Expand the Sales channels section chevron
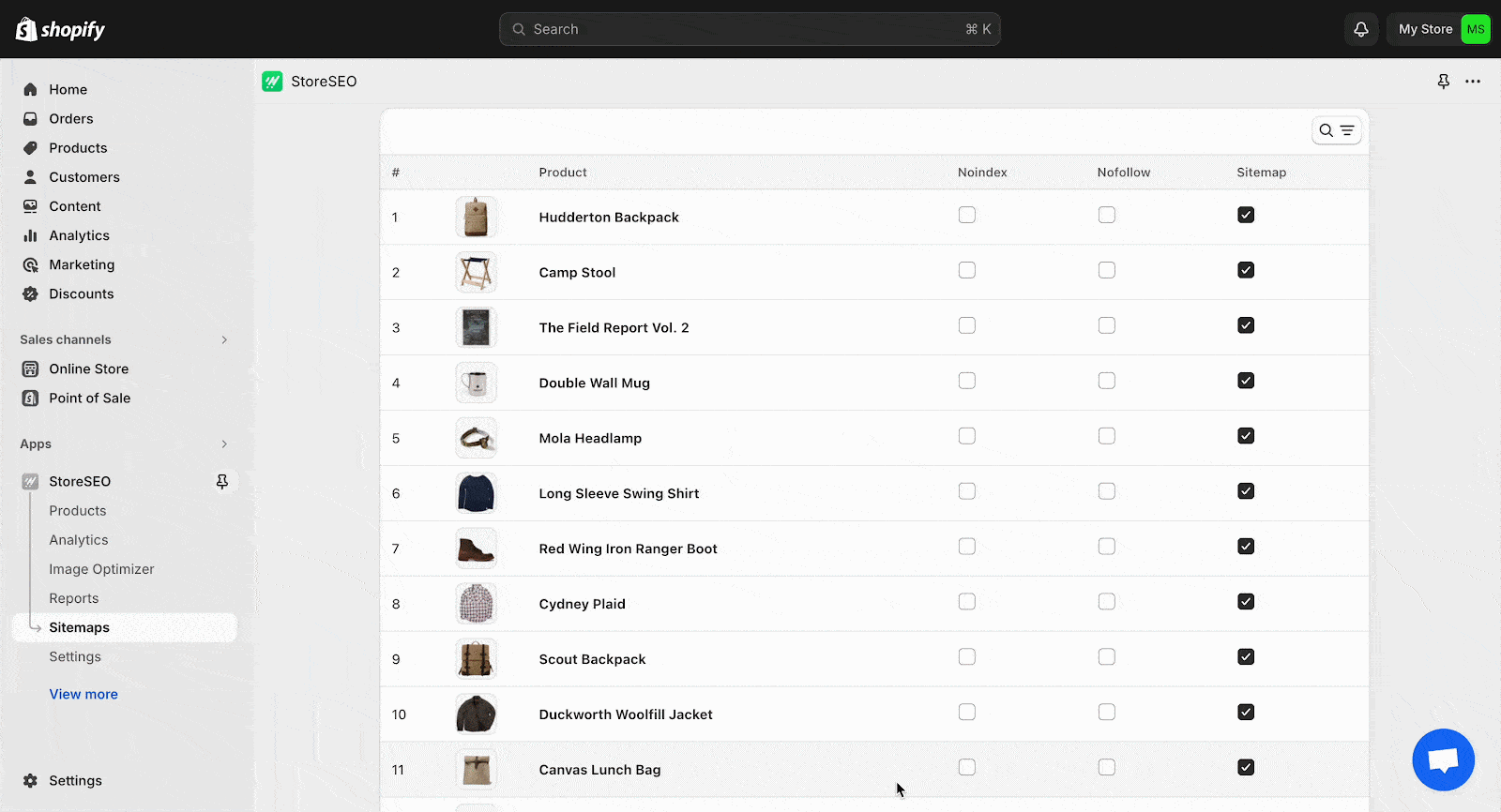This screenshot has height=812, width=1501. click(224, 339)
